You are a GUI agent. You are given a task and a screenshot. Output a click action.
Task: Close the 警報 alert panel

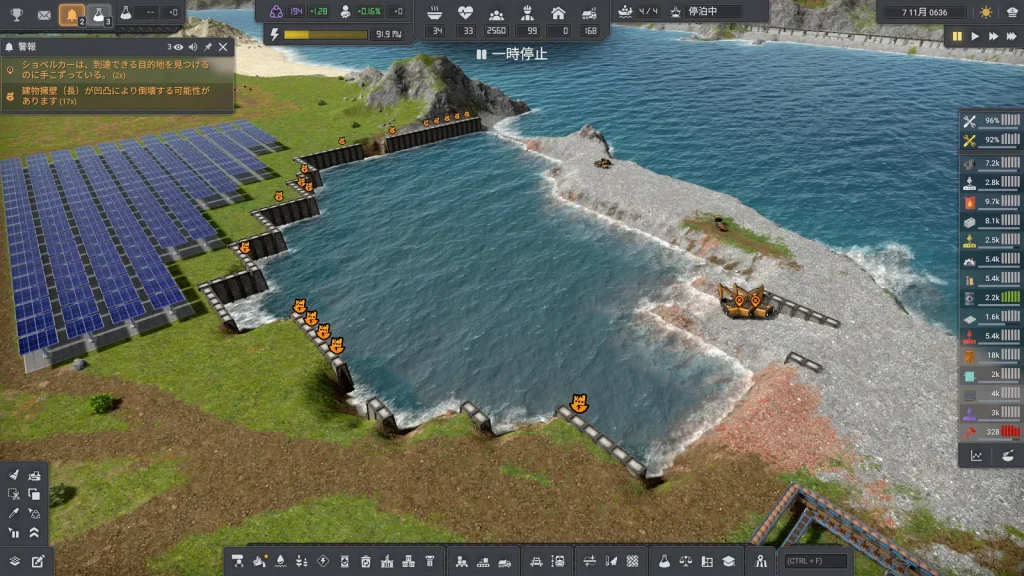click(x=223, y=47)
